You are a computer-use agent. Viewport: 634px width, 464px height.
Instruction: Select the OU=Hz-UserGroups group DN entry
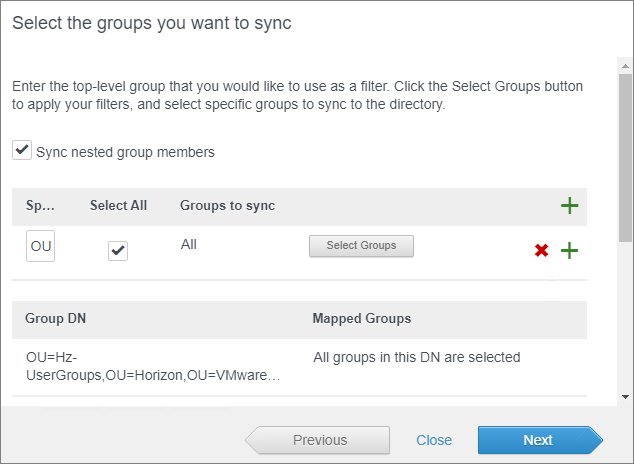pyautogui.click(x=147, y=366)
